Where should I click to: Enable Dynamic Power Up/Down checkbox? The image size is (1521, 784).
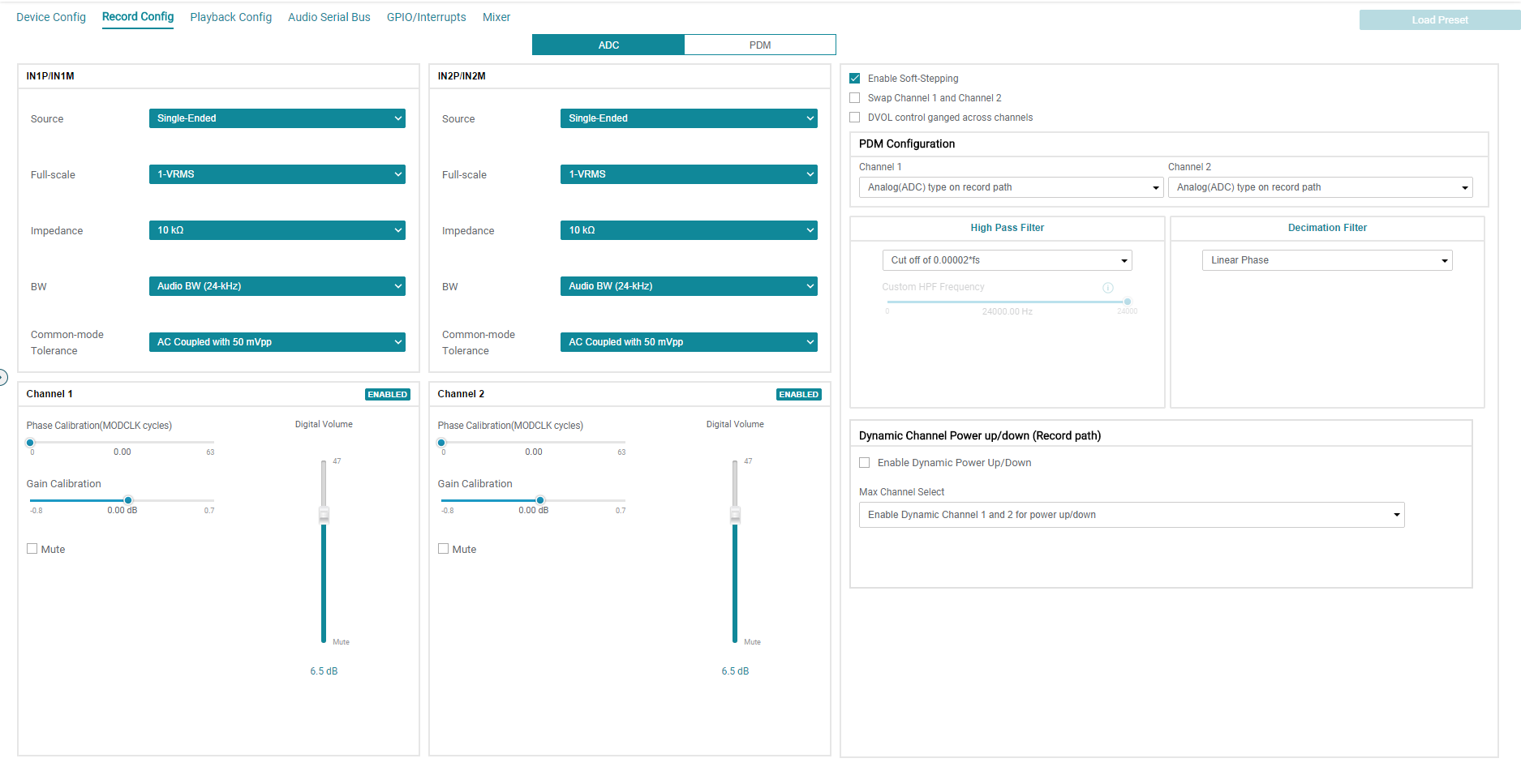click(864, 463)
